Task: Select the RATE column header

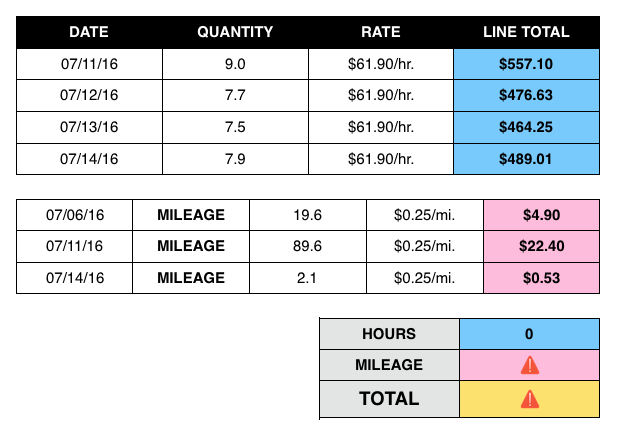Action: coord(380,32)
